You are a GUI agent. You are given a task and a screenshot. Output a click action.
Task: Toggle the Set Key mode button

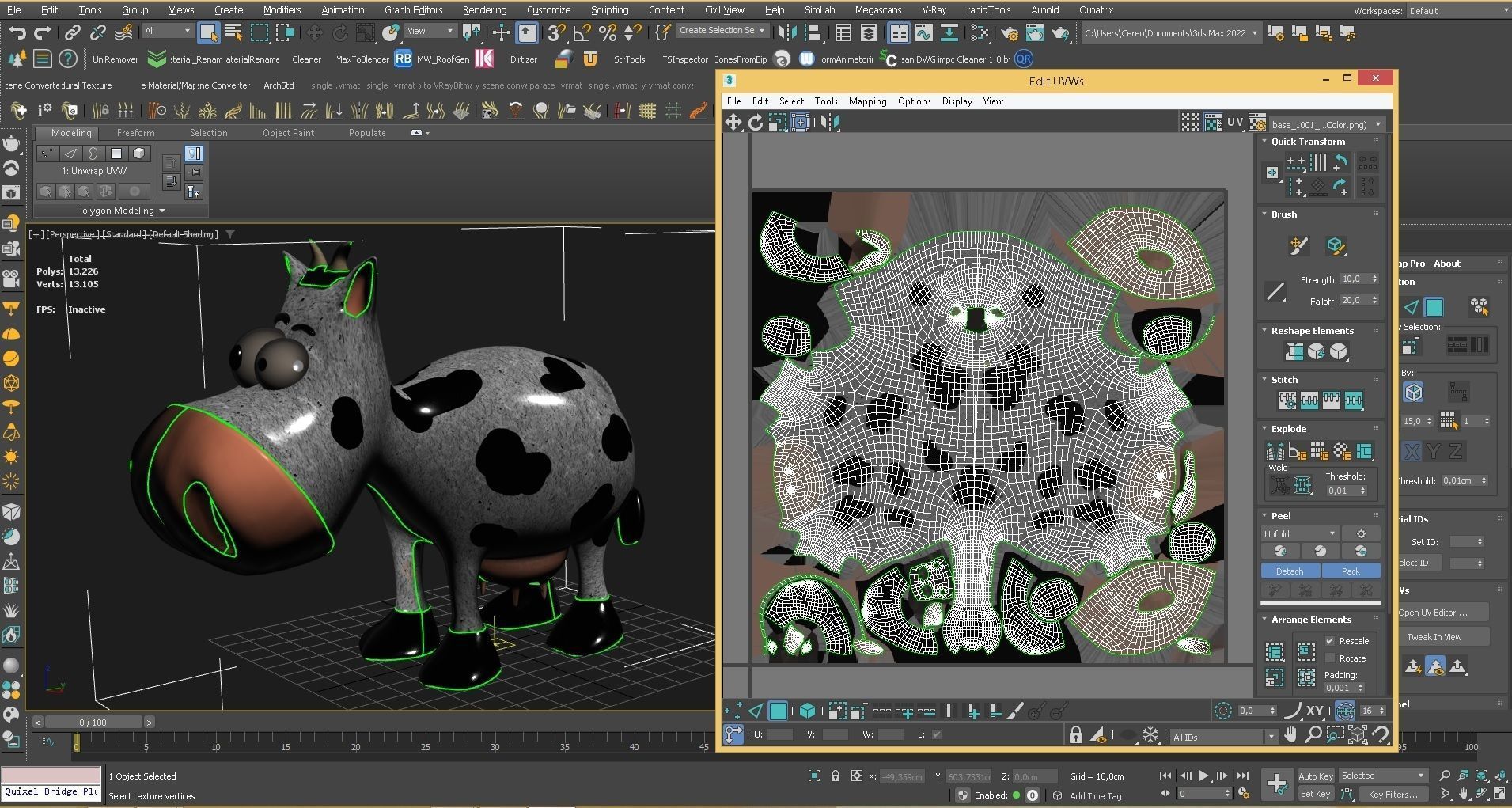pyautogui.click(x=1316, y=794)
